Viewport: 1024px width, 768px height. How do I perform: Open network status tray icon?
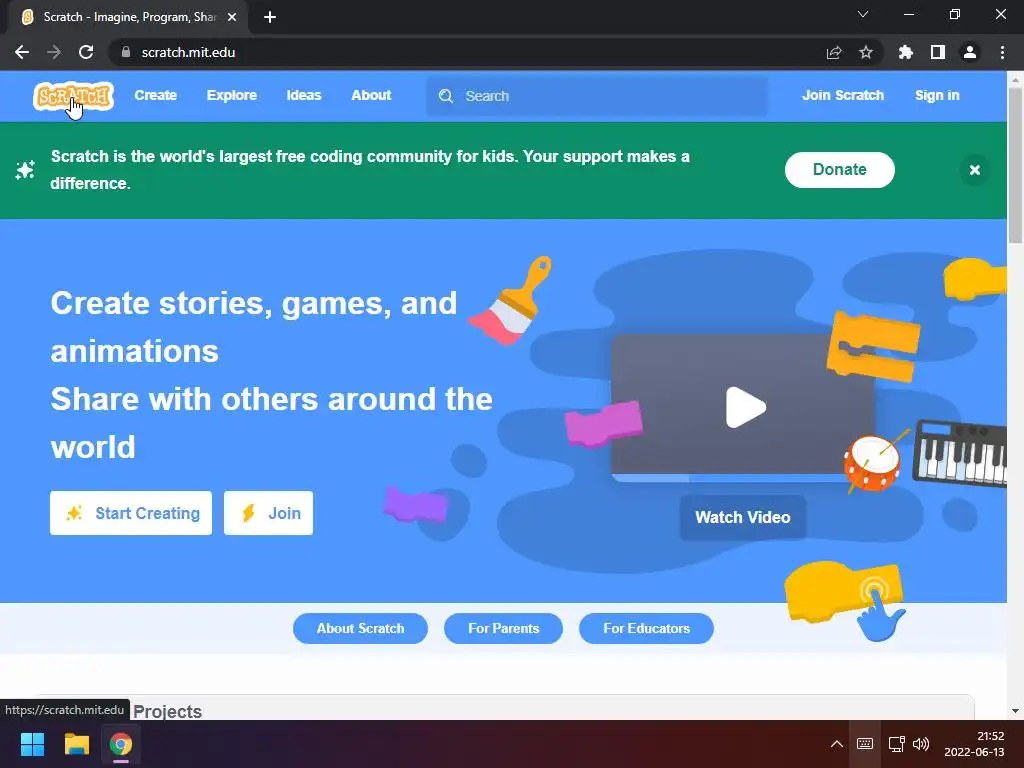(x=897, y=744)
